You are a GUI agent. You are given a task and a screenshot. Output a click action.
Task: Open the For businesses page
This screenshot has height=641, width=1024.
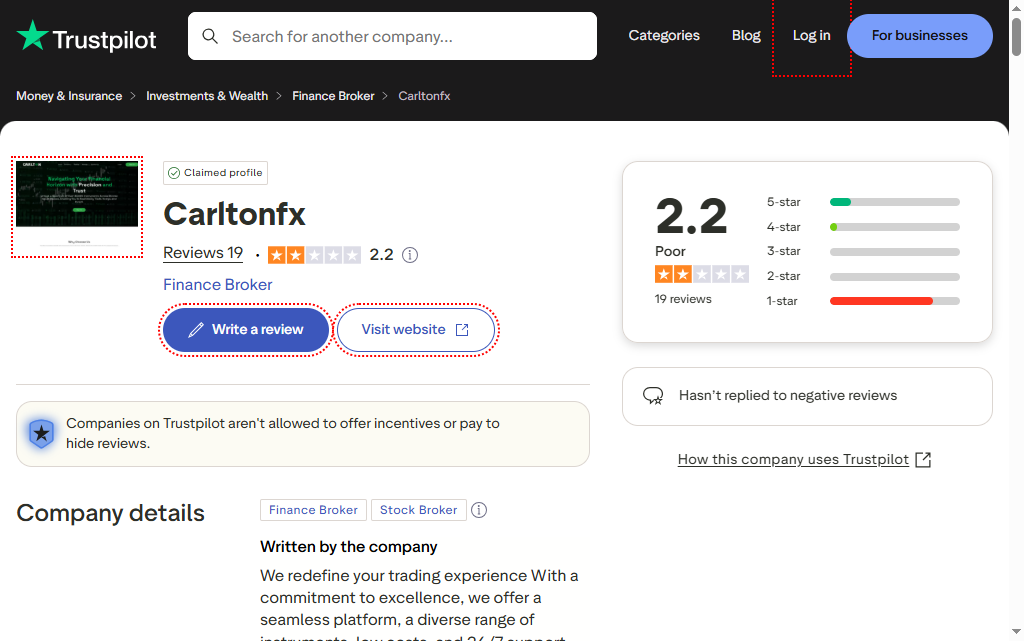click(x=920, y=35)
